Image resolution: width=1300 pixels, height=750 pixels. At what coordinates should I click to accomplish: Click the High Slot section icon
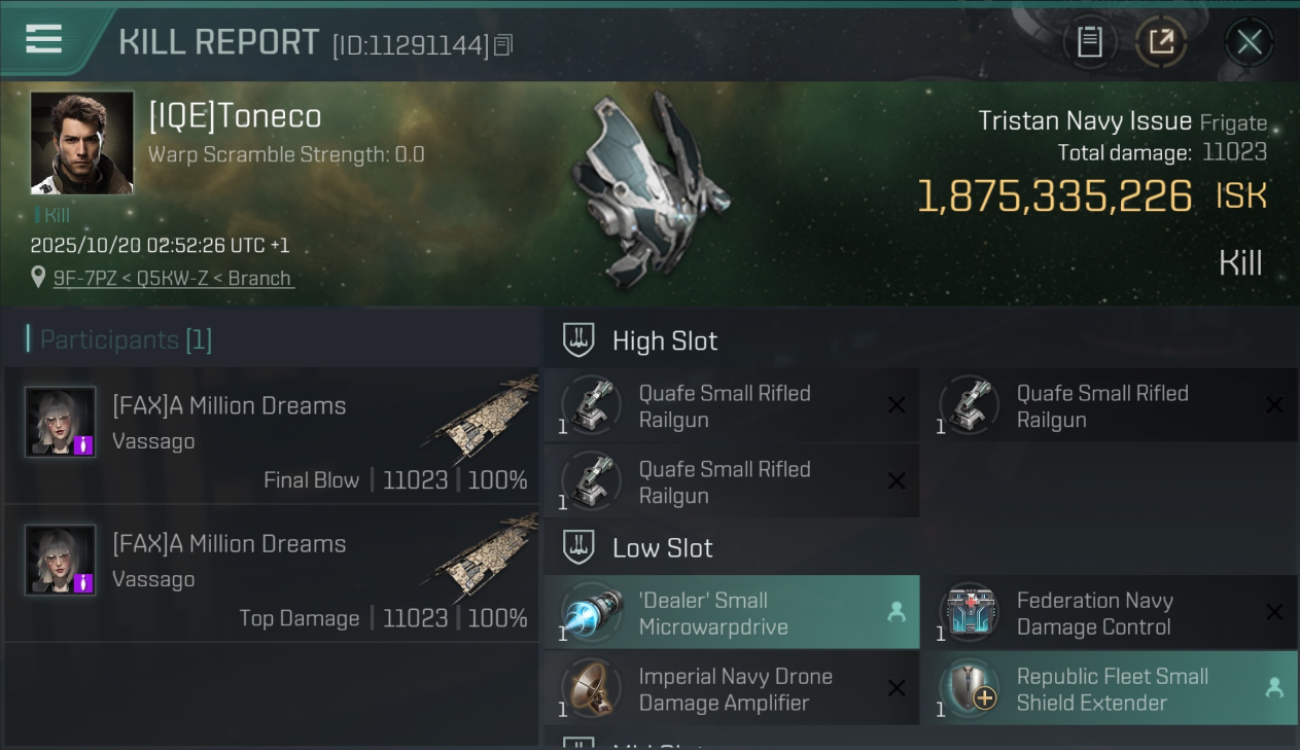[579, 340]
